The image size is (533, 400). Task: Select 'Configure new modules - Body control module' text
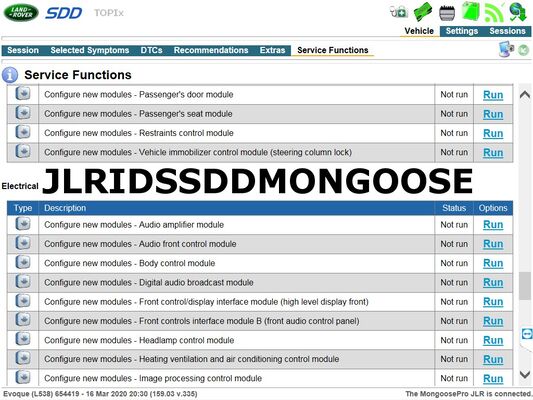pyautogui.click(x=130, y=263)
